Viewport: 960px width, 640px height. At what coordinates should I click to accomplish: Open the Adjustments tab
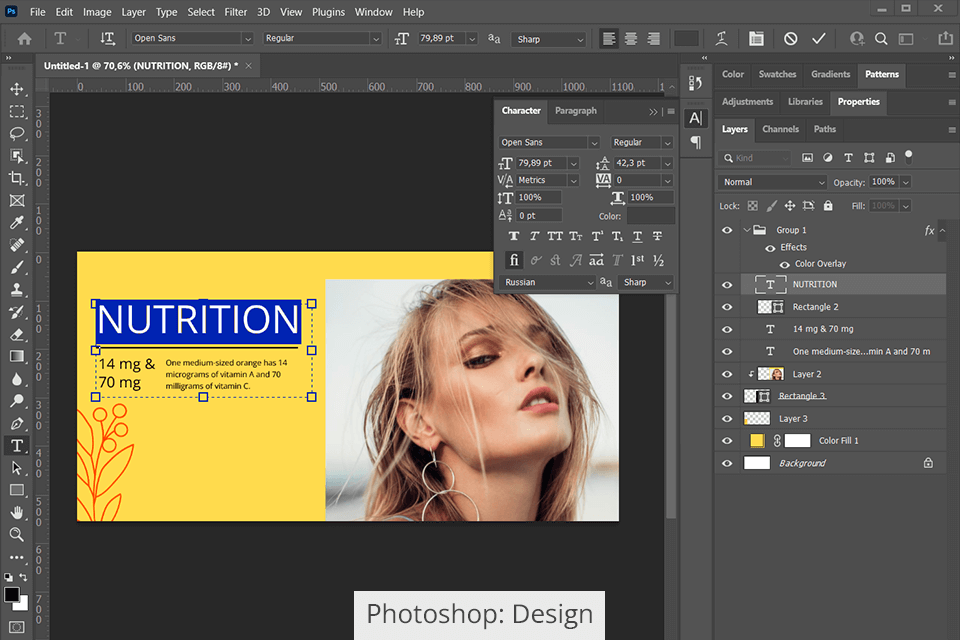pos(747,102)
